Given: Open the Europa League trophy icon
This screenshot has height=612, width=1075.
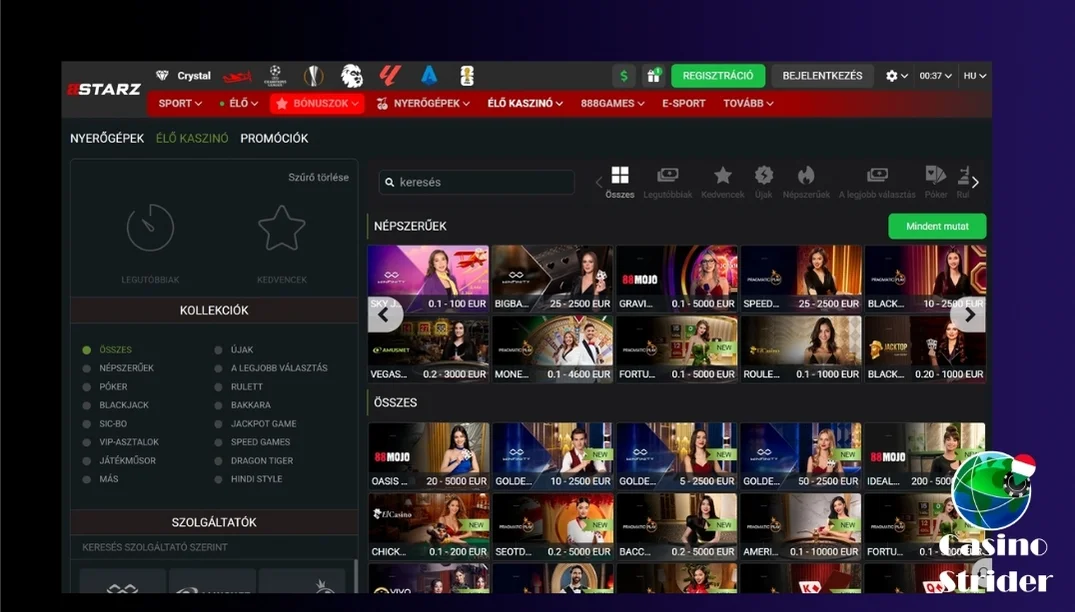Looking at the screenshot, I should [x=313, y=75].
